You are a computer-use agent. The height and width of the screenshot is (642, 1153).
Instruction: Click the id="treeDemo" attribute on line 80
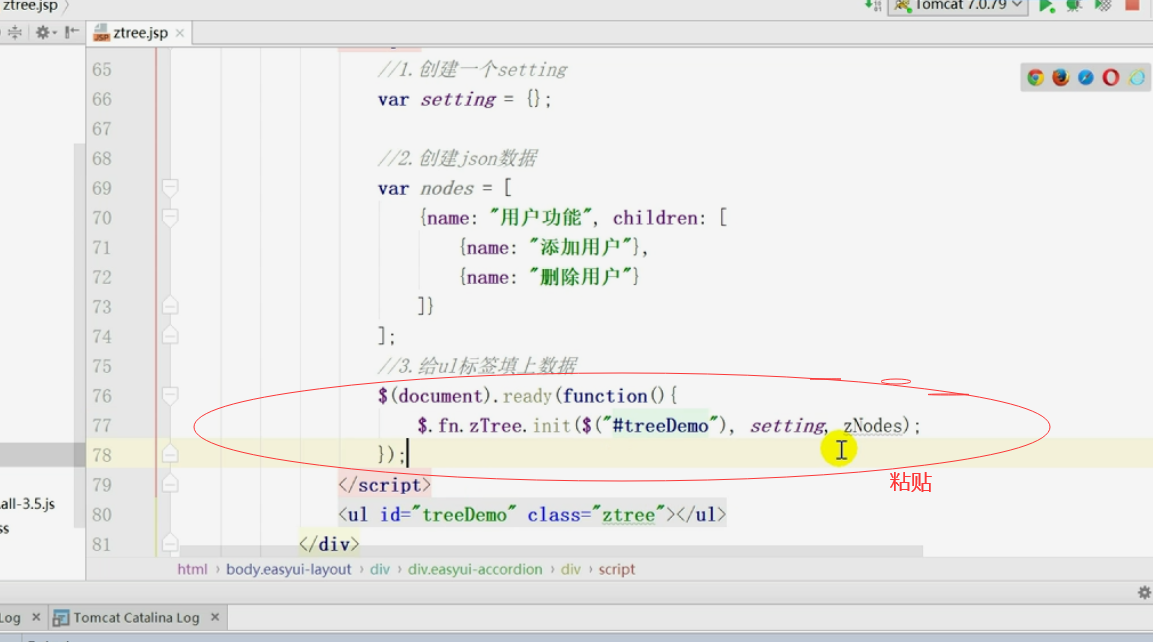pyautogui.click(x=448, y=515)
